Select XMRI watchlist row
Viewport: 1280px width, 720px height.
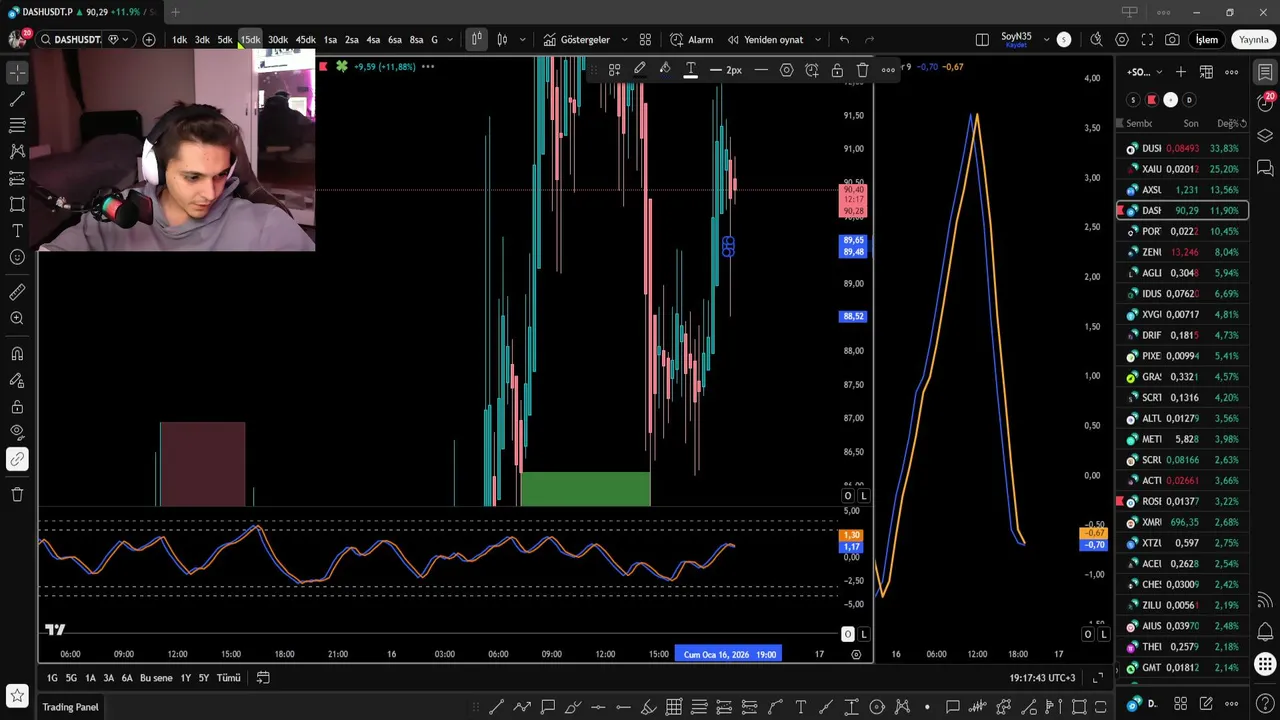click(1182, 522)
